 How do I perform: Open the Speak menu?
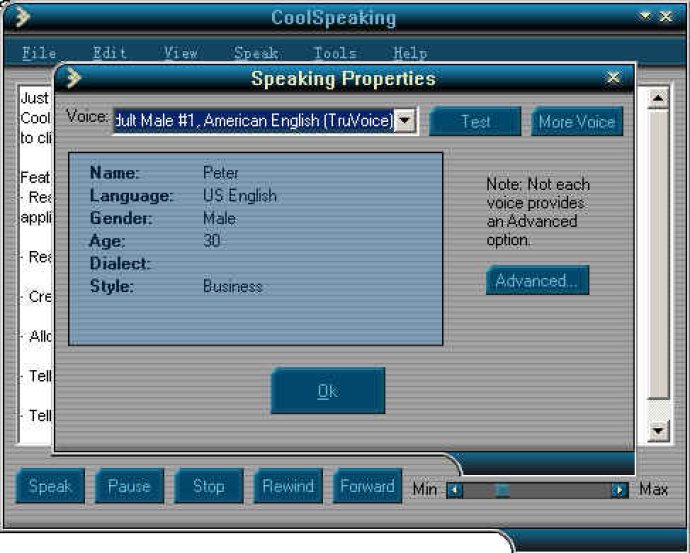(x=256, y=53)
